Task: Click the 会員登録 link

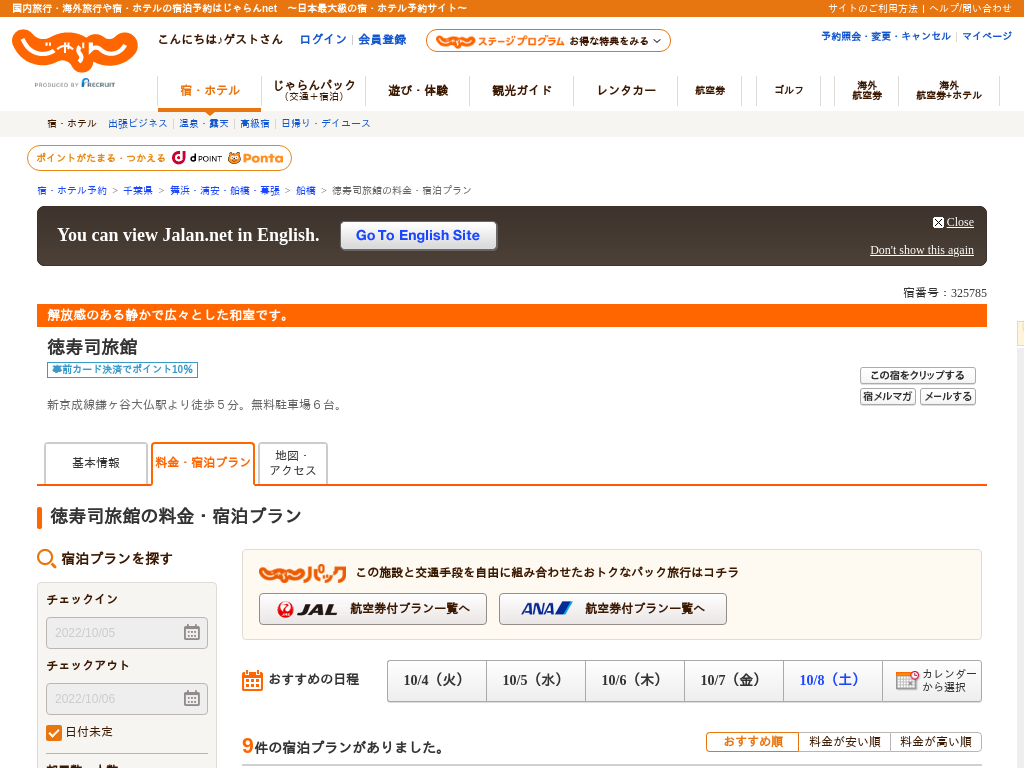Action: coord(382,40)
